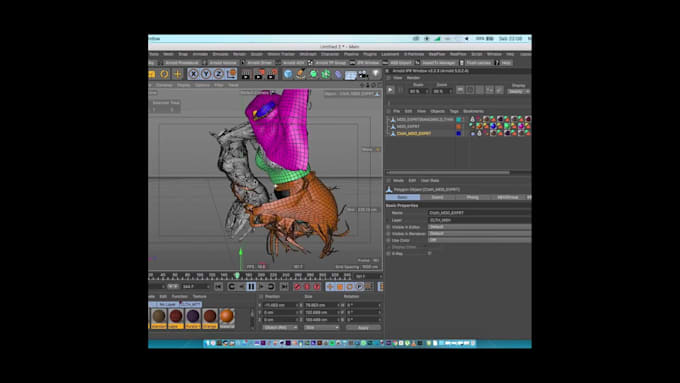Open the Scale percentage dropdown in IPR window
The width and height of the screenshot is (680, 383).
pos(419,91)
